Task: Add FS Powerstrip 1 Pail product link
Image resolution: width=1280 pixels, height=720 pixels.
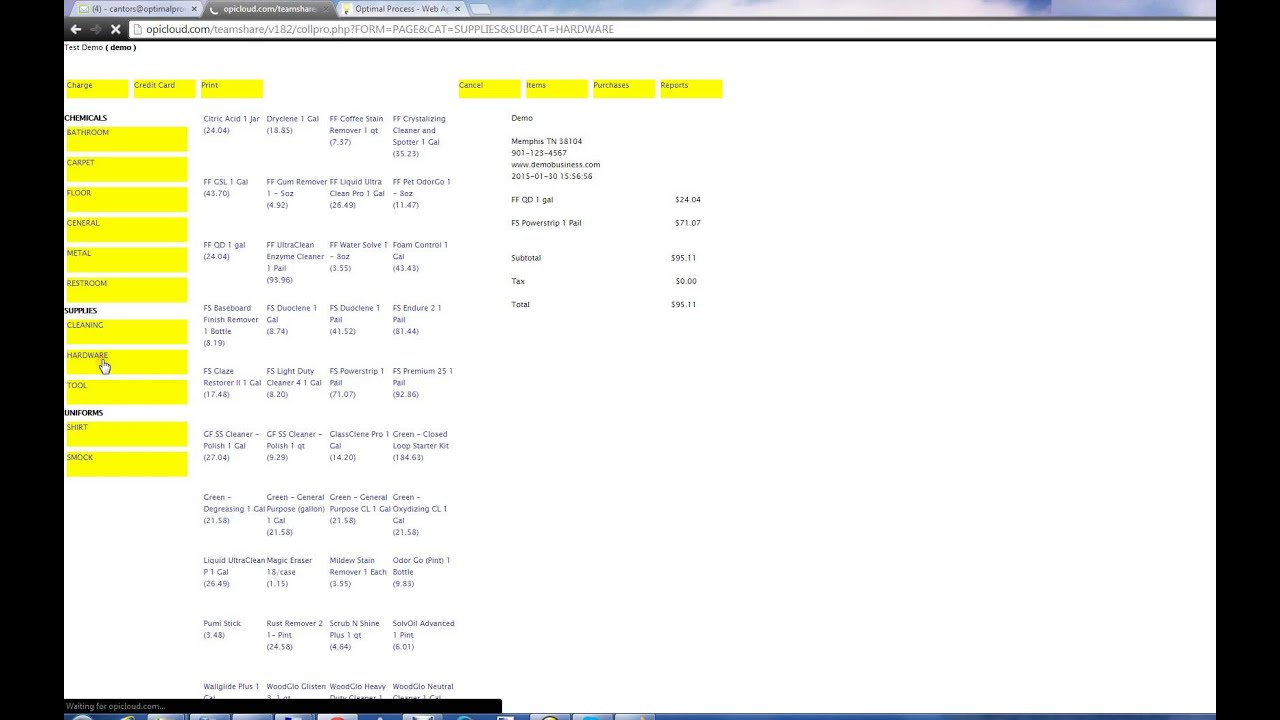Action: point(356,382)
